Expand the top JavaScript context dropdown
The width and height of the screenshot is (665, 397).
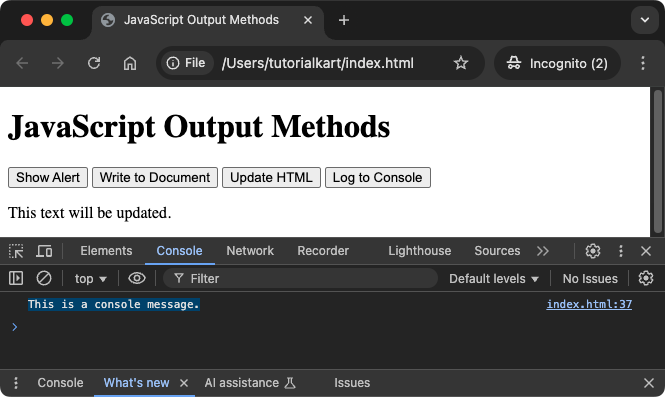coord(90,279)
